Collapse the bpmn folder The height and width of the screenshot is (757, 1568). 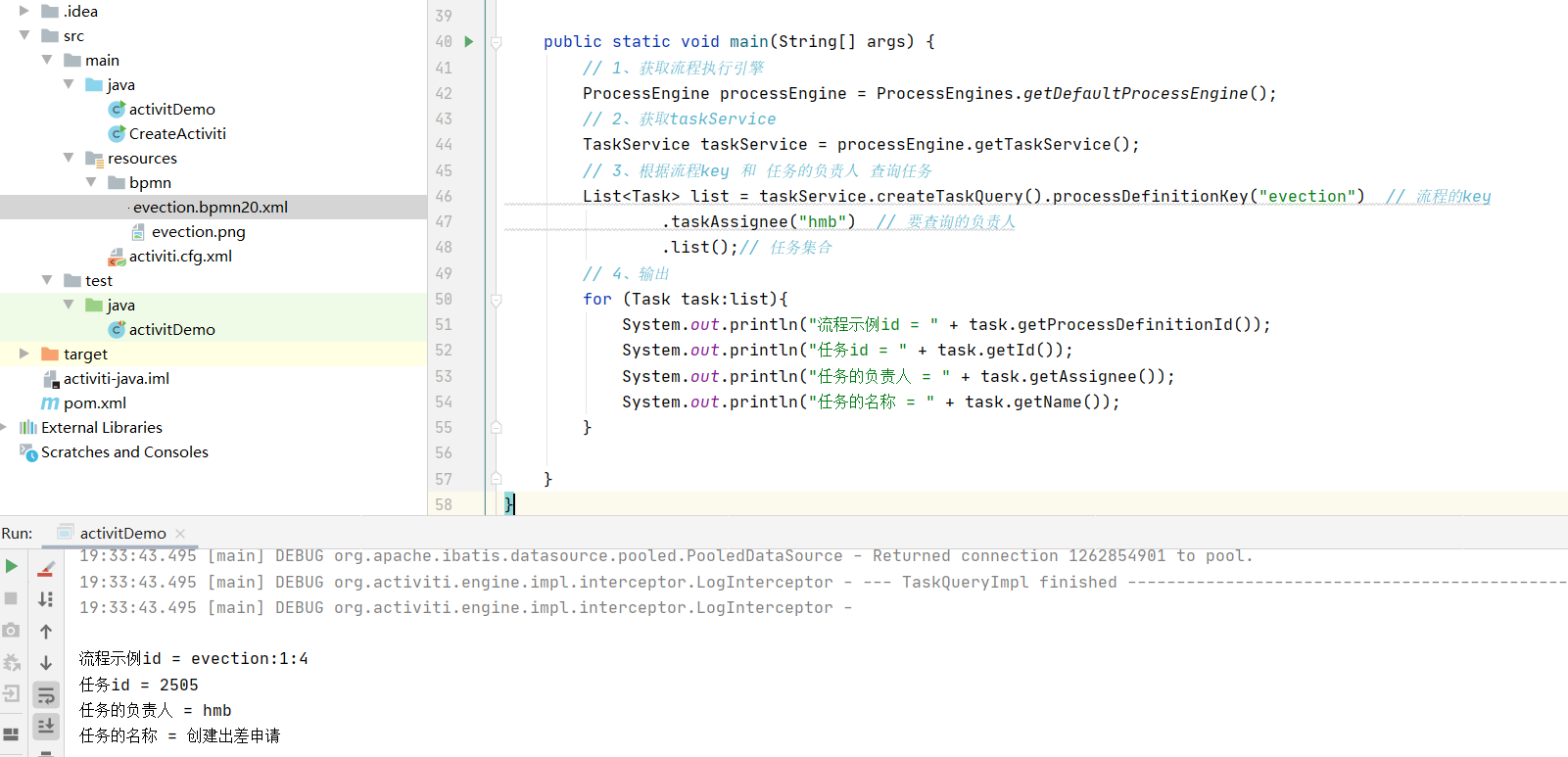[91, 182]
